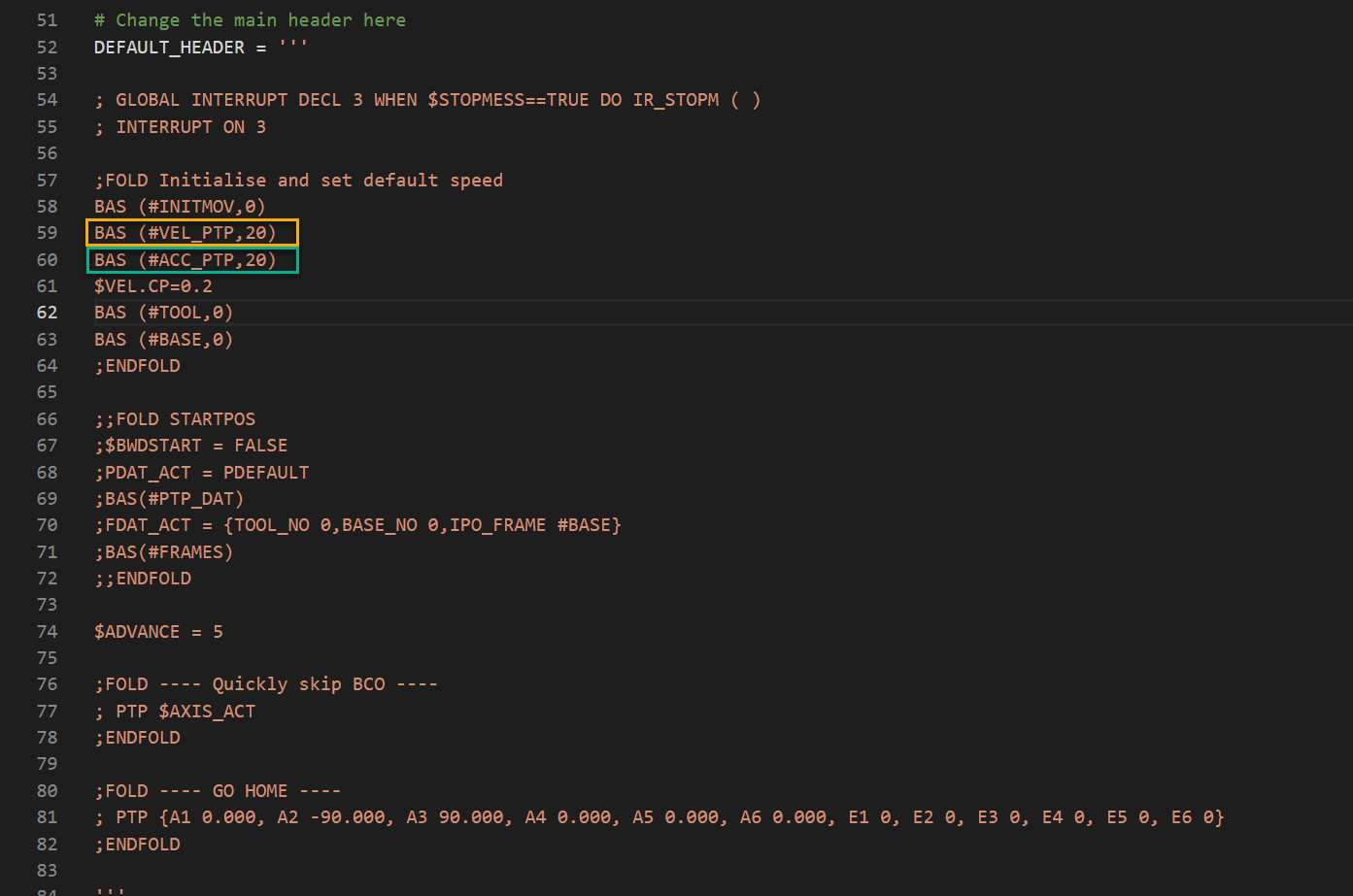Click the PTP {A1 0.000, A2 -90.000...} line
This screenshot has width=1353, height=896.
[660, 817]
